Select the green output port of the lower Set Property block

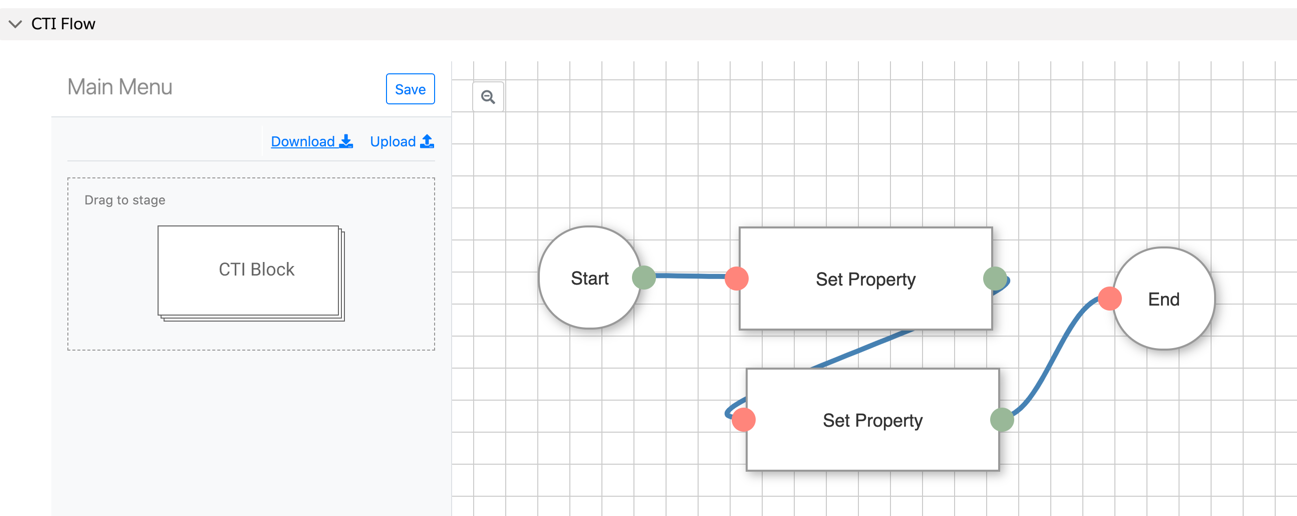[x=1002, y=420]
